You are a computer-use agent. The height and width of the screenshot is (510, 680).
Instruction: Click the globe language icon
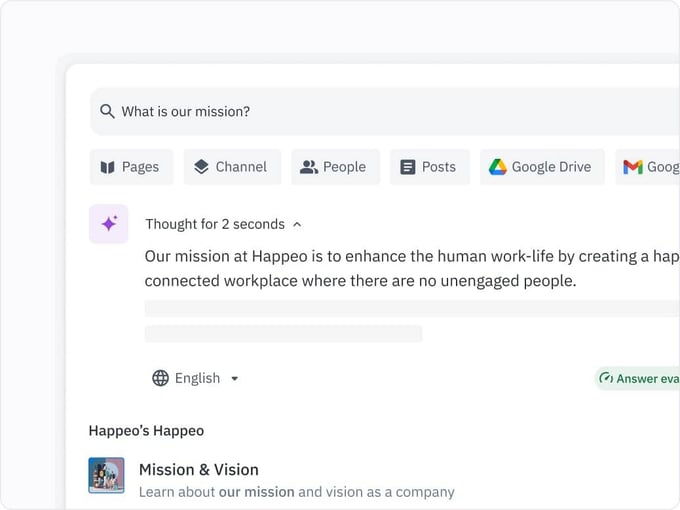tap(160, 378)
